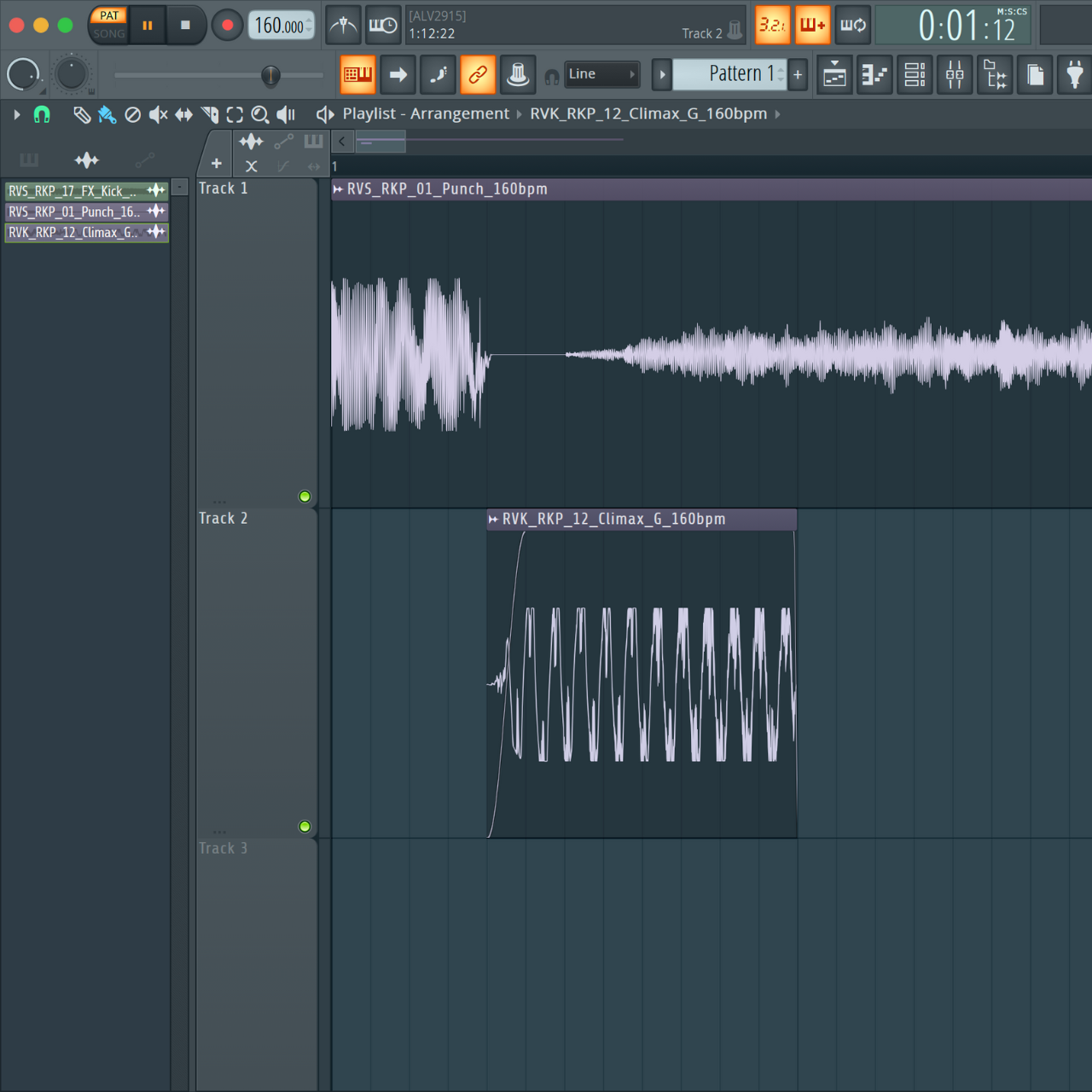Image resolution: width=1092 pixels, height=1092 pixels.
Task: Click the audio clip focus icon above tracks
Action: click(x=251, y=142)
